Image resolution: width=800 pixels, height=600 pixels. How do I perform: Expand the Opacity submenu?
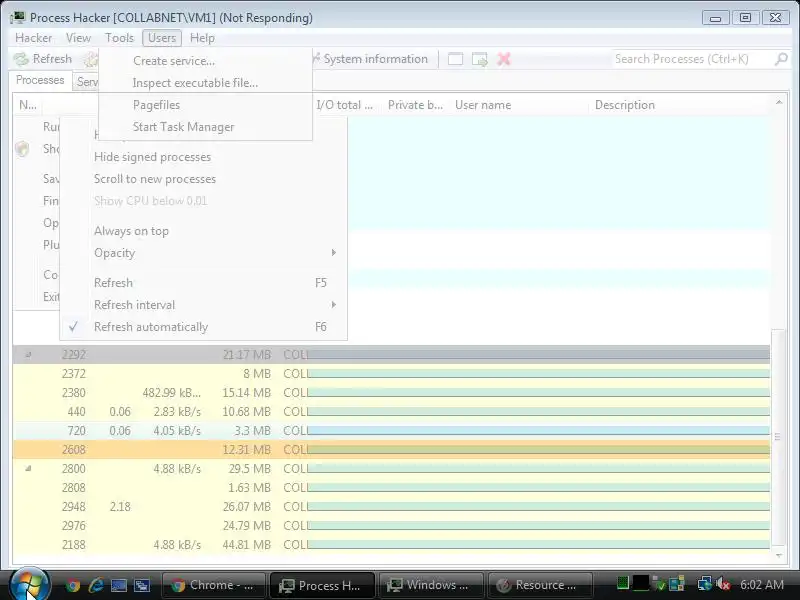pos(203,253)
